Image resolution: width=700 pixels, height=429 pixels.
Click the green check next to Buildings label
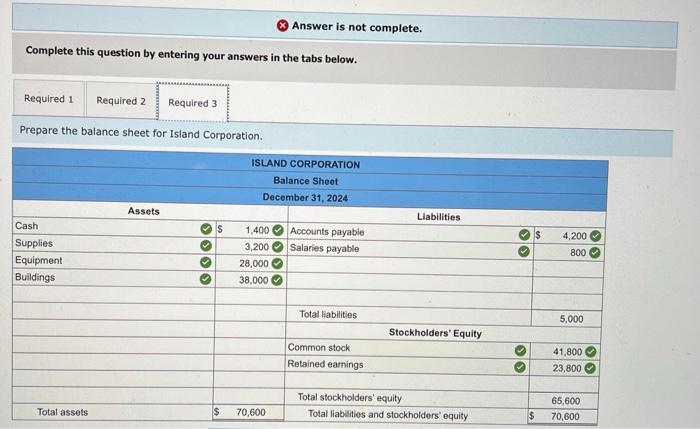[205, 279]
